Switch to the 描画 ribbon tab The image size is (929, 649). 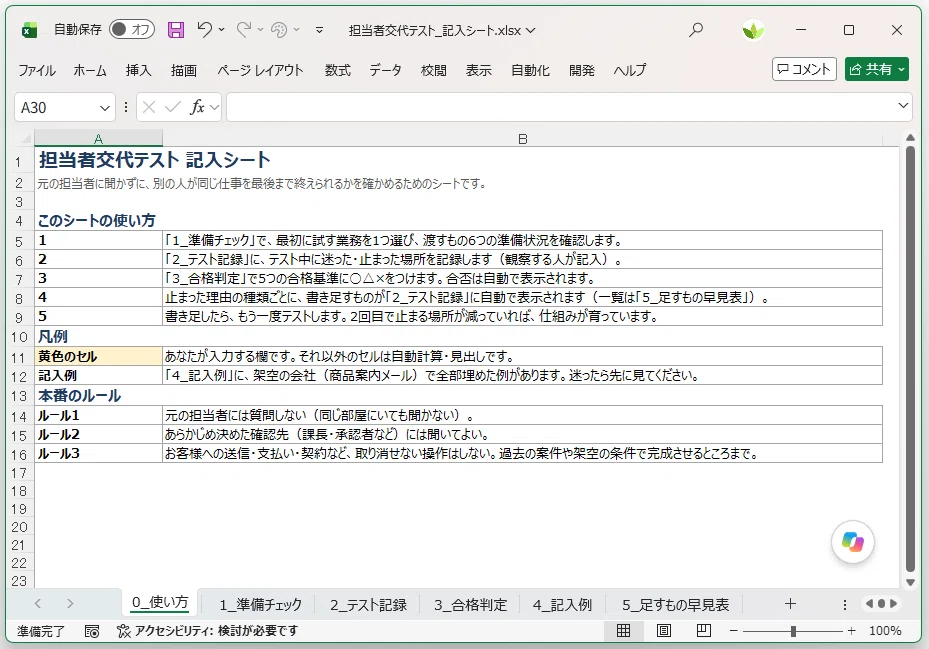(x=184, y=70)
